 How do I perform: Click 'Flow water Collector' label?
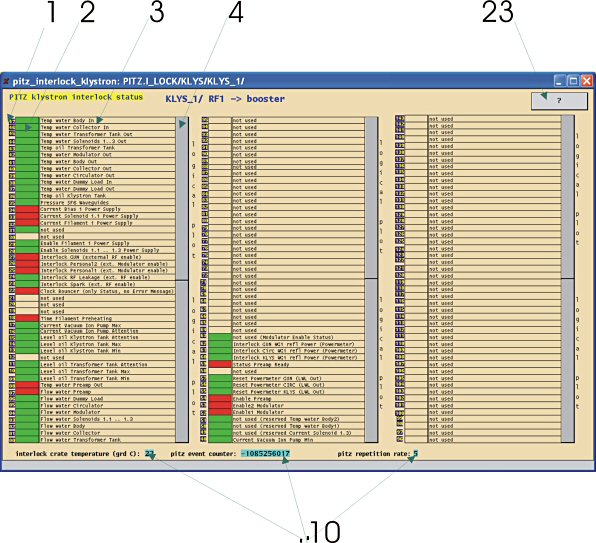point(70,433)
